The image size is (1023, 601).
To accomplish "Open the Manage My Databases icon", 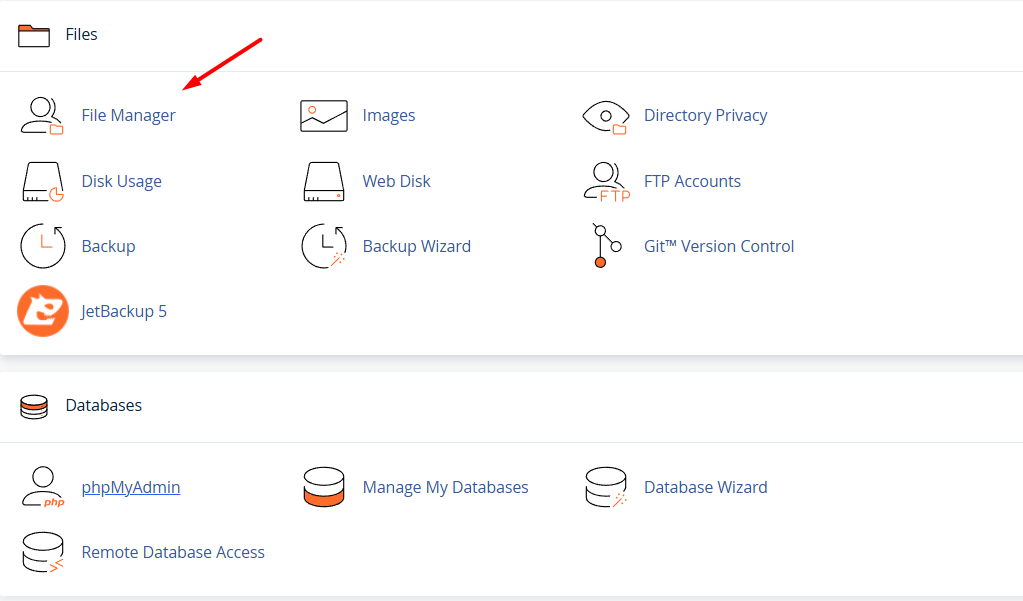I will point(324,488).
